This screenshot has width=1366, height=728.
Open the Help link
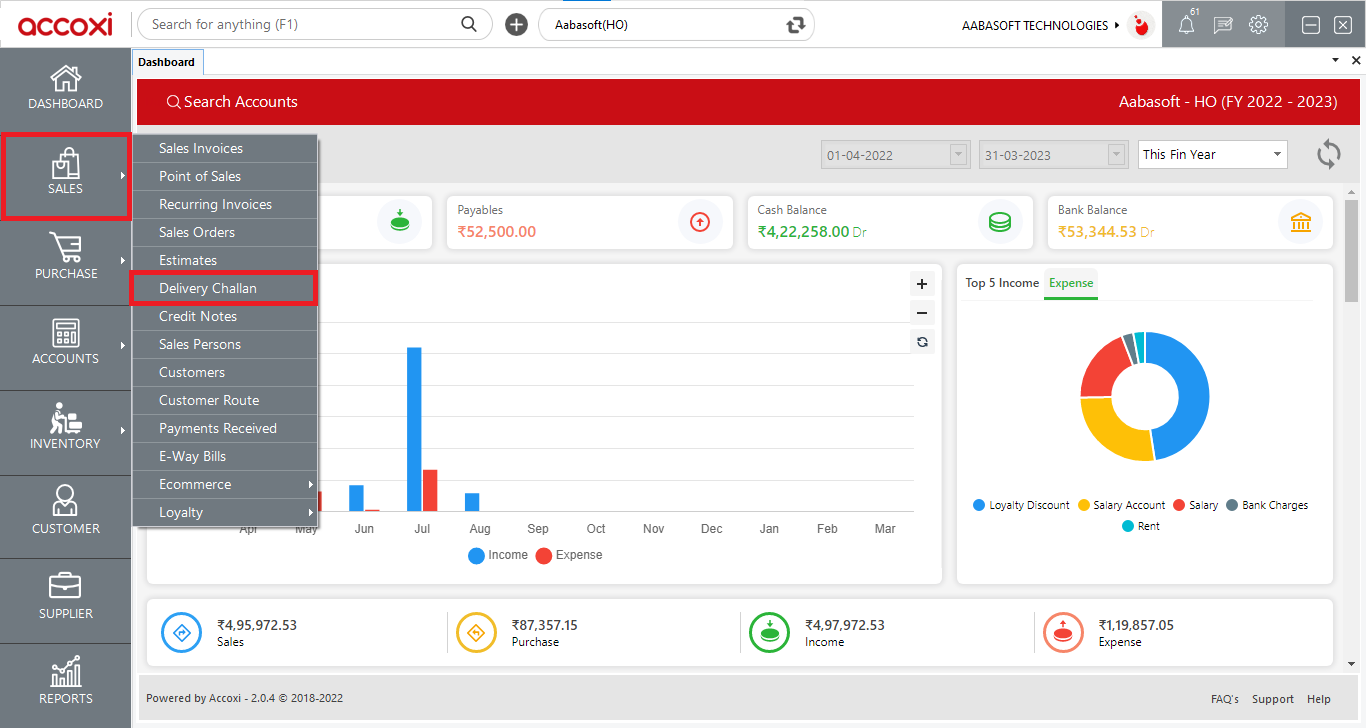[x=1319, y=699]
